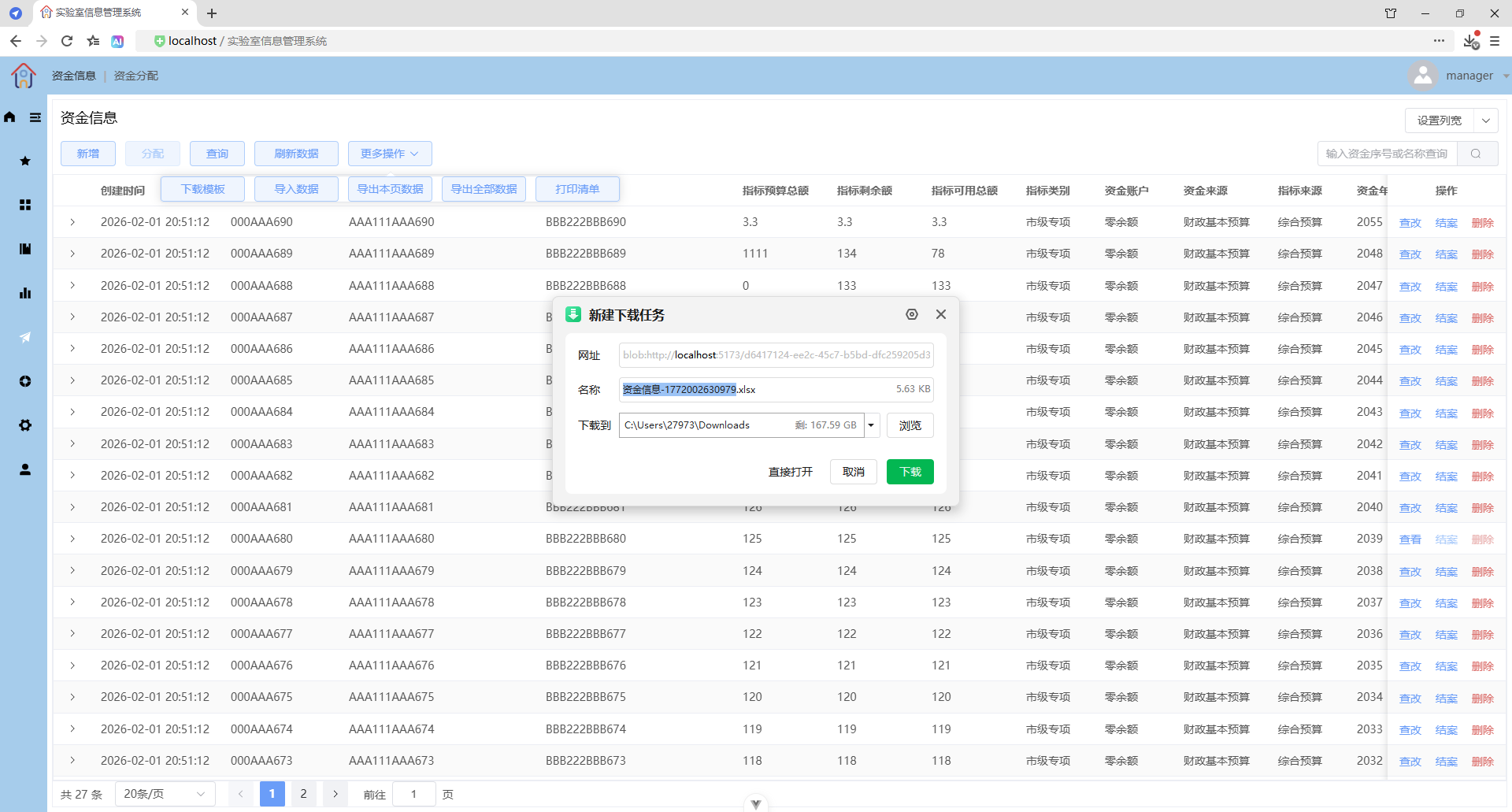Click 取消 in the download dialog
This screenshot has height=812, width=1512.
point(854,472)
